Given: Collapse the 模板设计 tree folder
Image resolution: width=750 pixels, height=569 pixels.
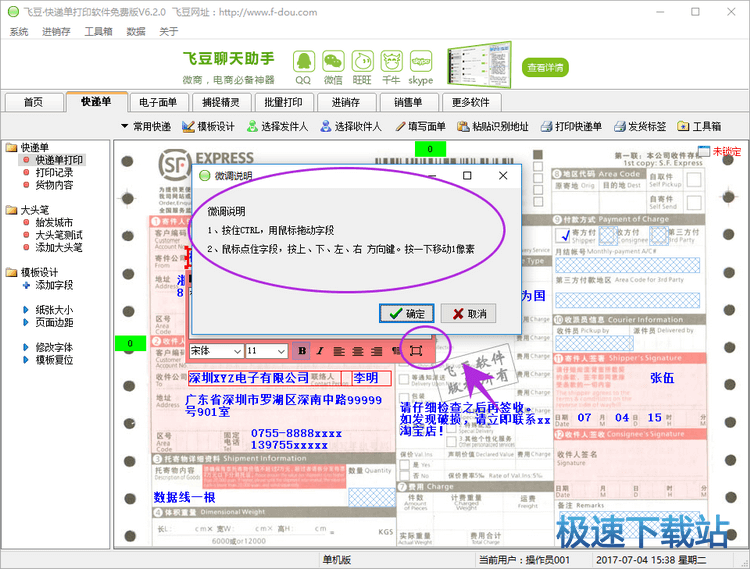Looking at the screenshot, I should click(x=11, y=273).
